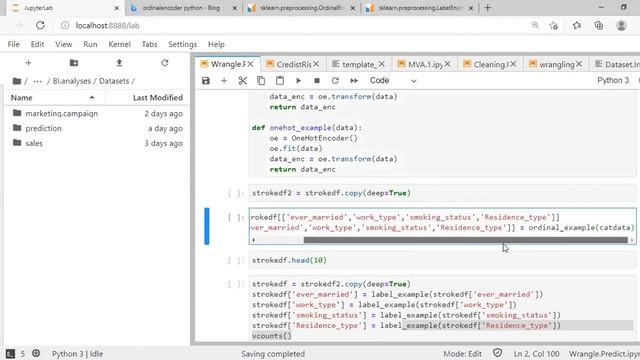Restart the kernel icon in notebook toolbar

[335, 80]
